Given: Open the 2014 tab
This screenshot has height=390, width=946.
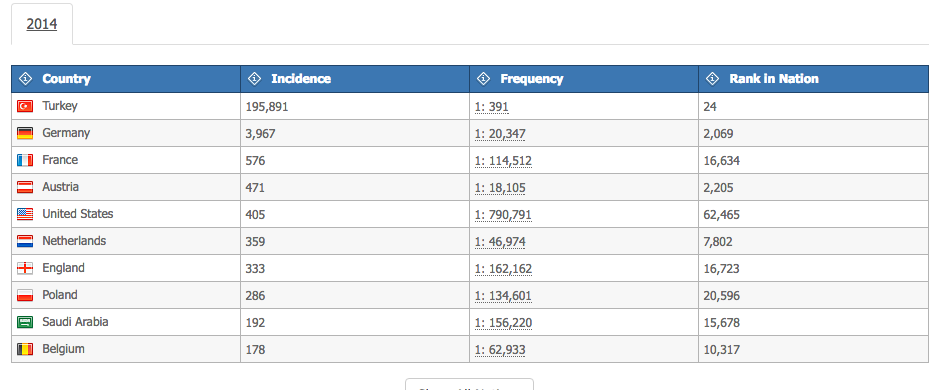Looking at the screenshot, I should pyautogui.click(x=42, y=24).
